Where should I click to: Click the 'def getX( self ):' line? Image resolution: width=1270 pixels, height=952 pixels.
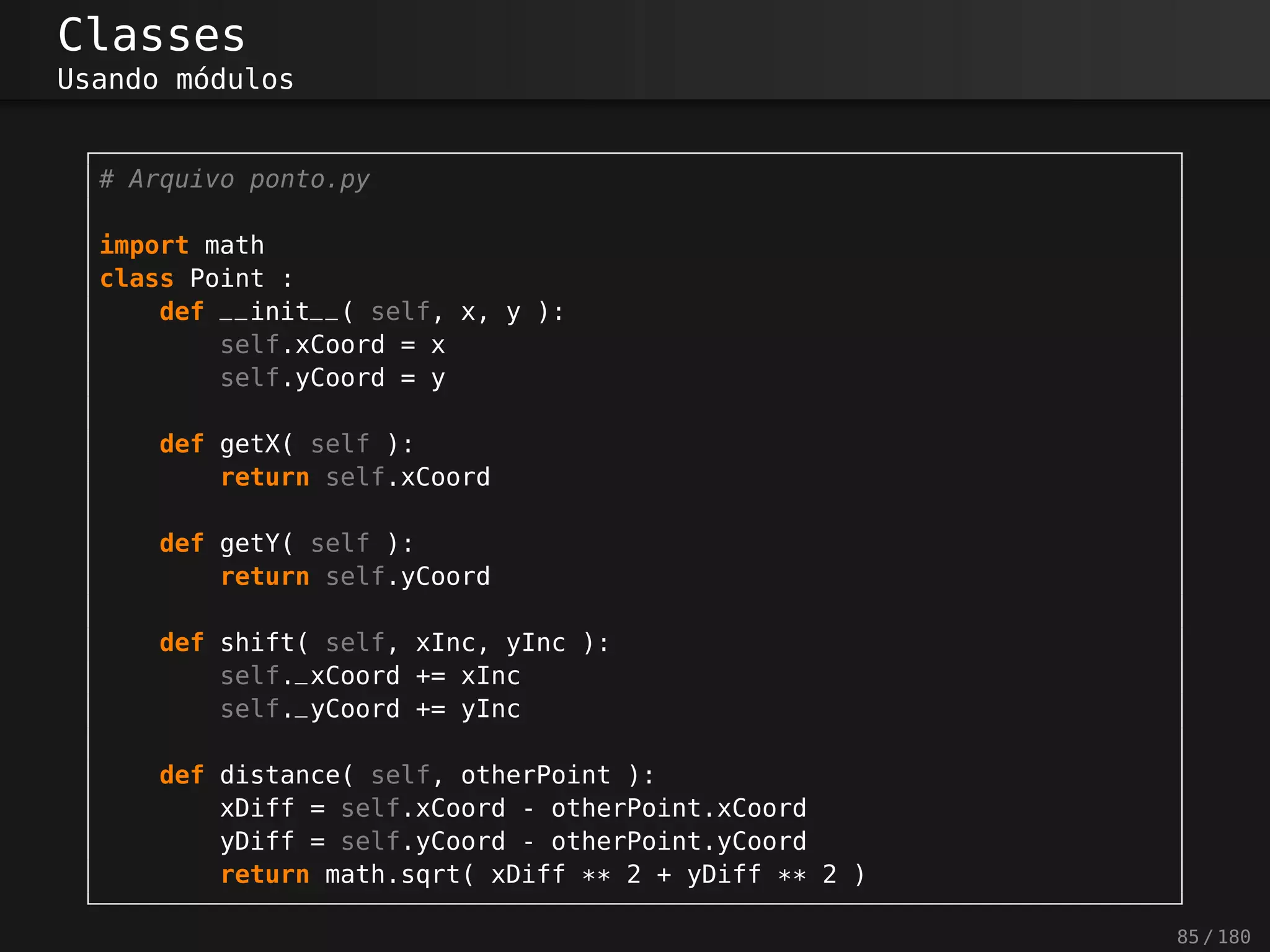click(286, 444)
